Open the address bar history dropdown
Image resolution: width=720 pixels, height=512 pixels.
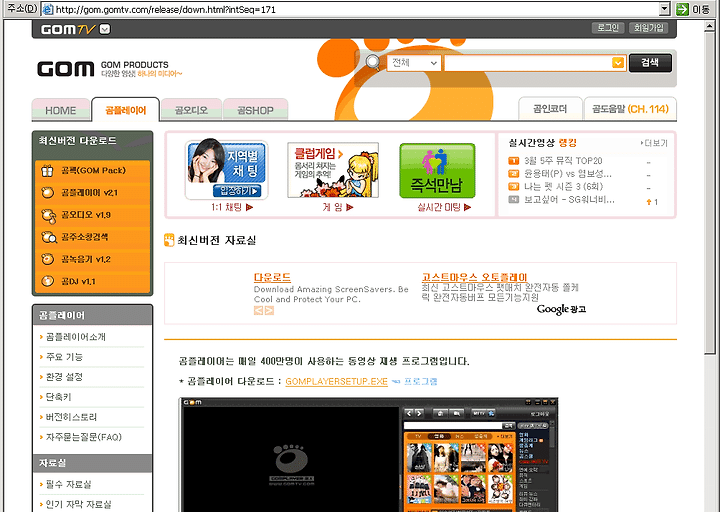(664, 9)
